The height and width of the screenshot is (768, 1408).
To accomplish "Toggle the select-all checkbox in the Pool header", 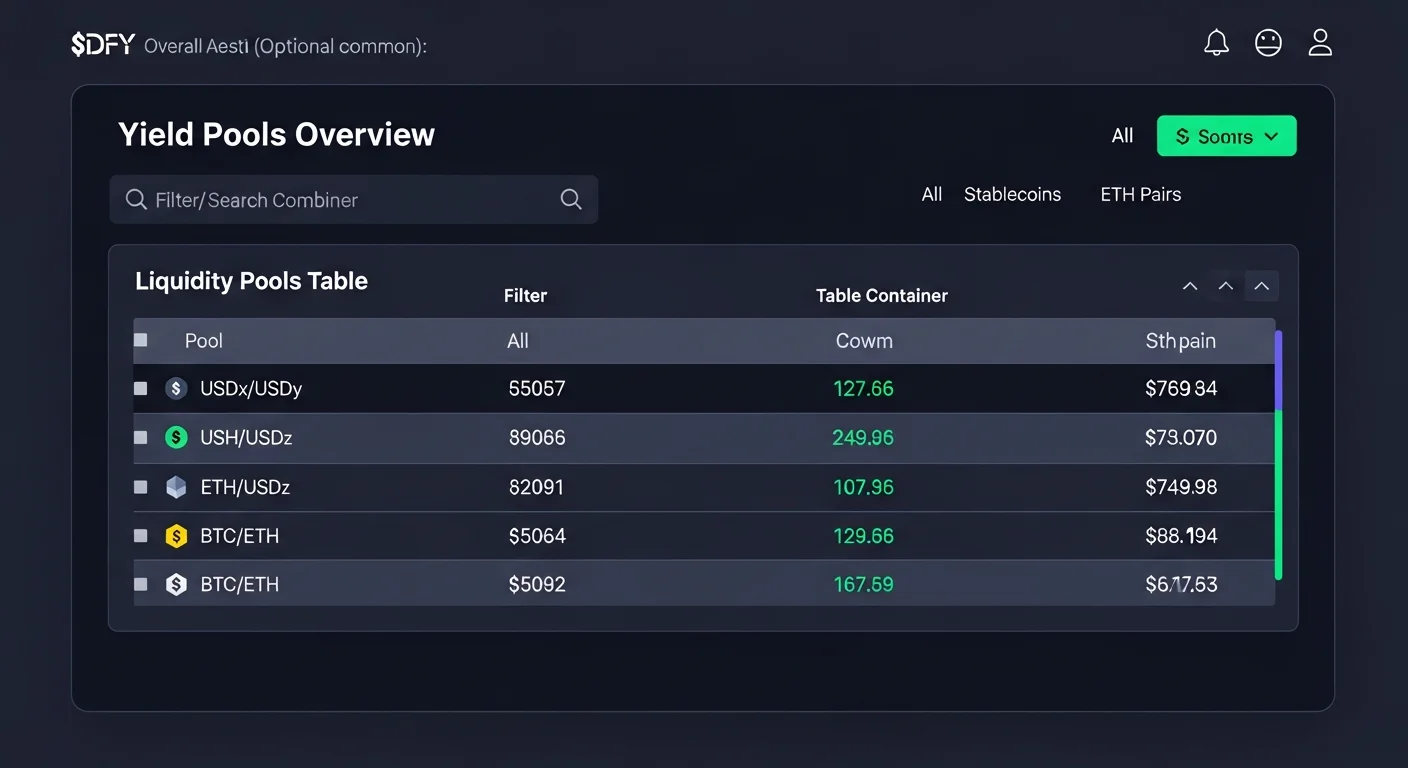I will point(141,340).
